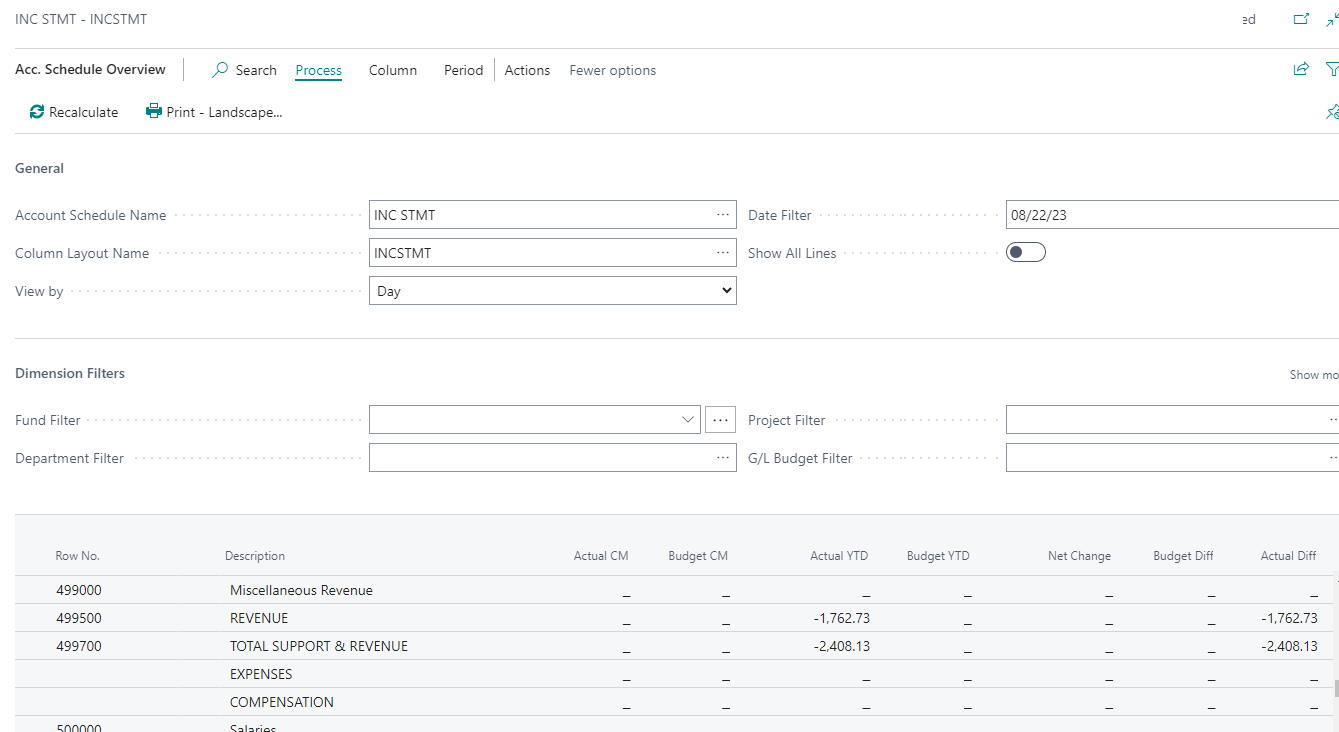Open the View by dropdown
This screenshot has height=732, width=1339.
552,291
